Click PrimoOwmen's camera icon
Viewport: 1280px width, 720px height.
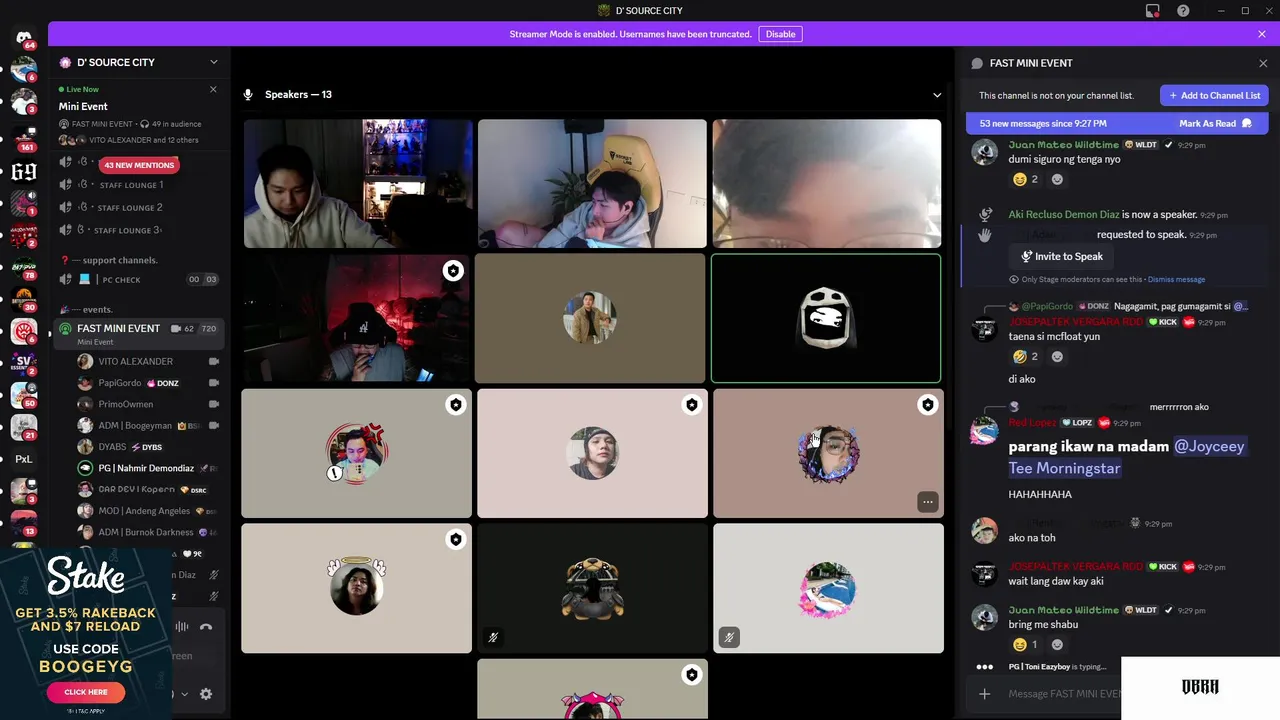(x=213, y=404)
